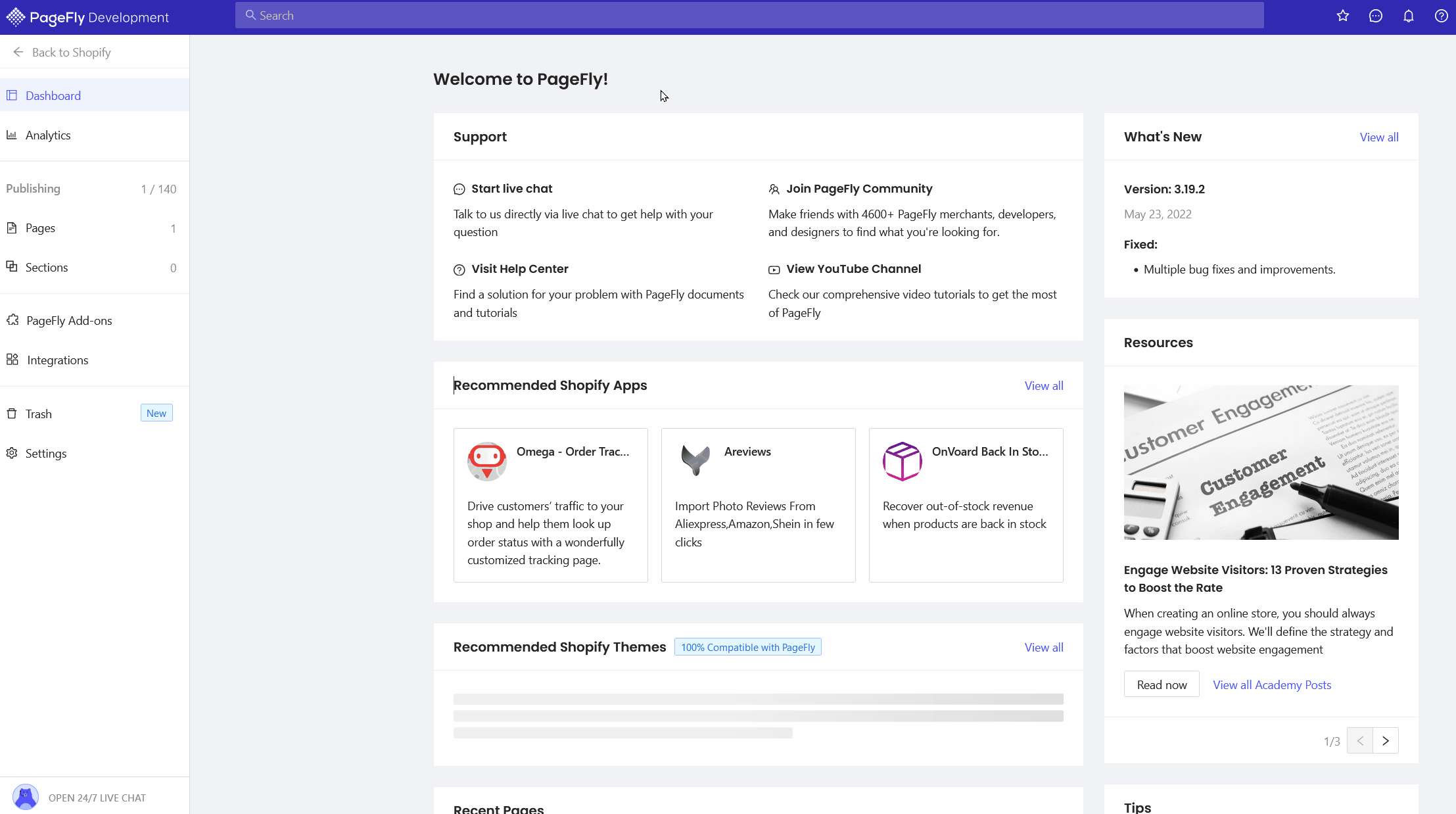Click the back arrow beside Back to Shopify
The height and width of the screenshot is (814, 1456).
[x=18, y=52]
